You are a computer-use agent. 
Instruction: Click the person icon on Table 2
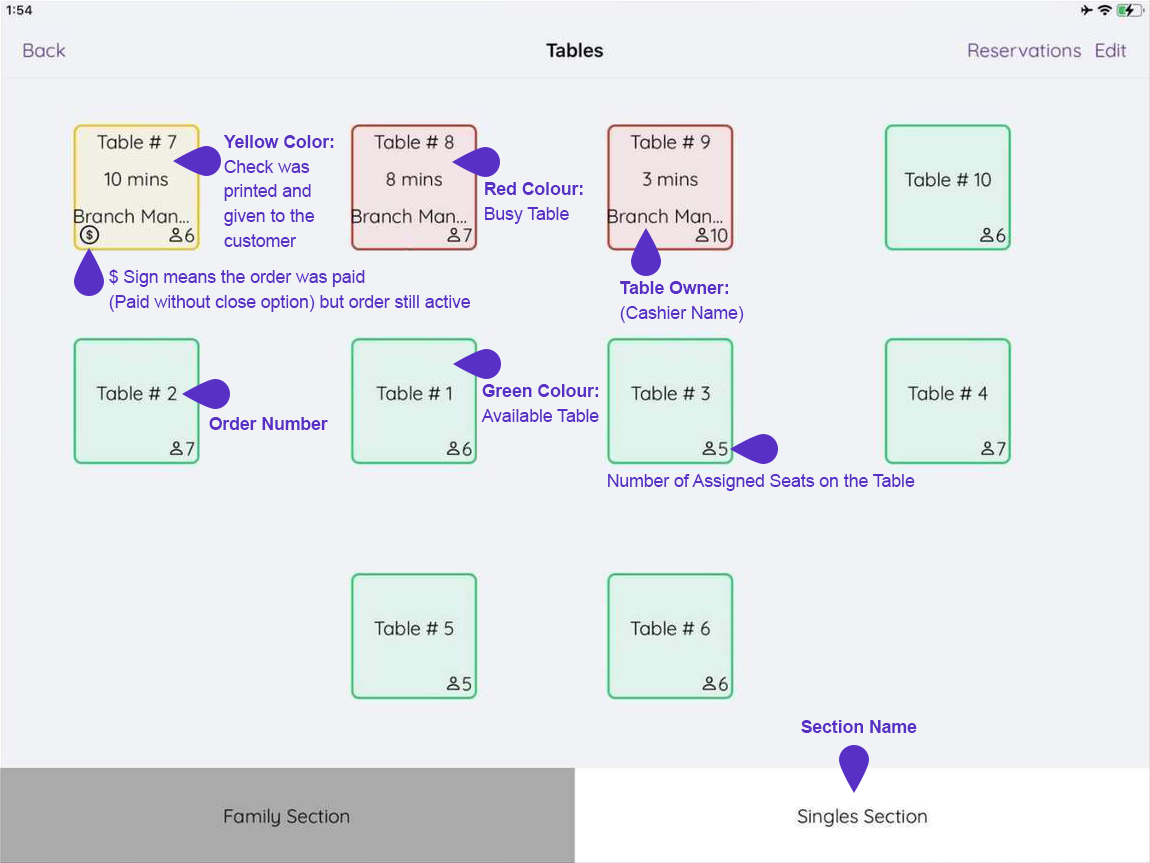179,449
